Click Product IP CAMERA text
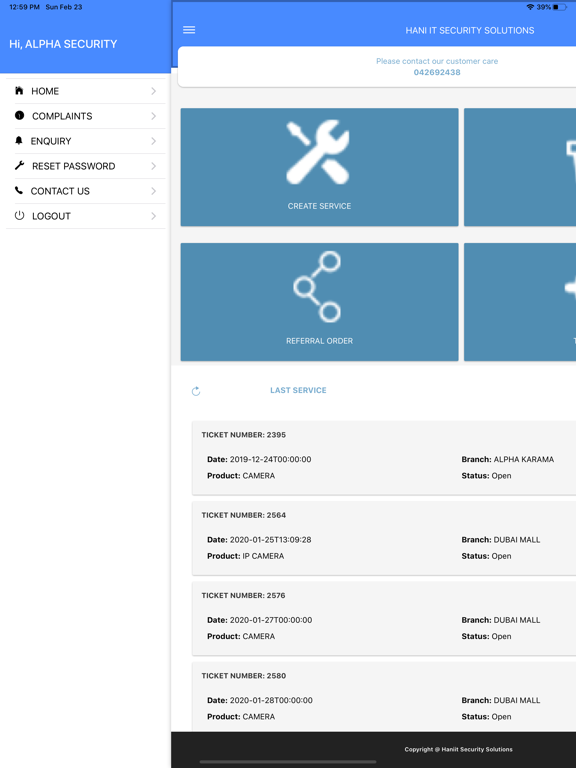 click(x=245, y=556)
